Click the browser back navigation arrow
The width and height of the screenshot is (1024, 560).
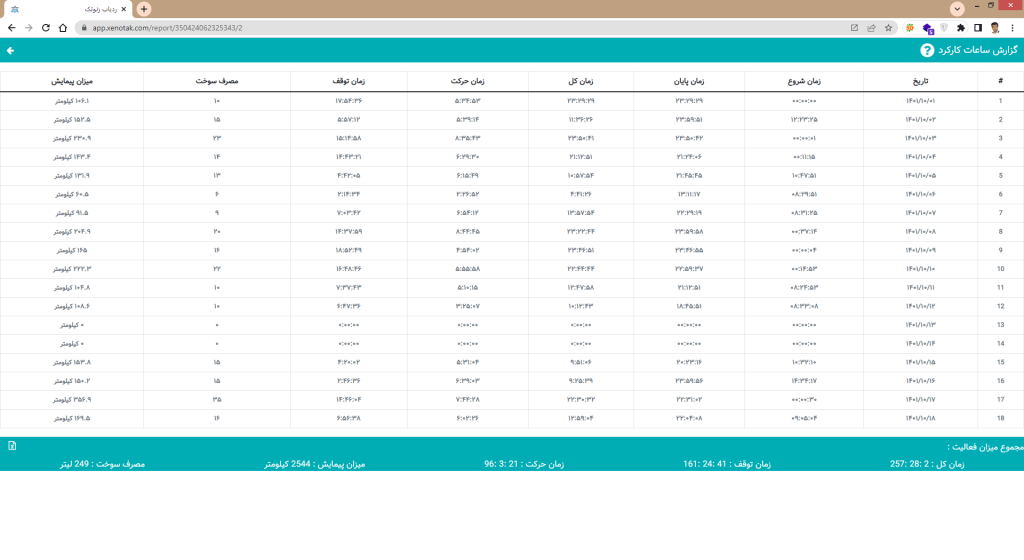(11, 28)
